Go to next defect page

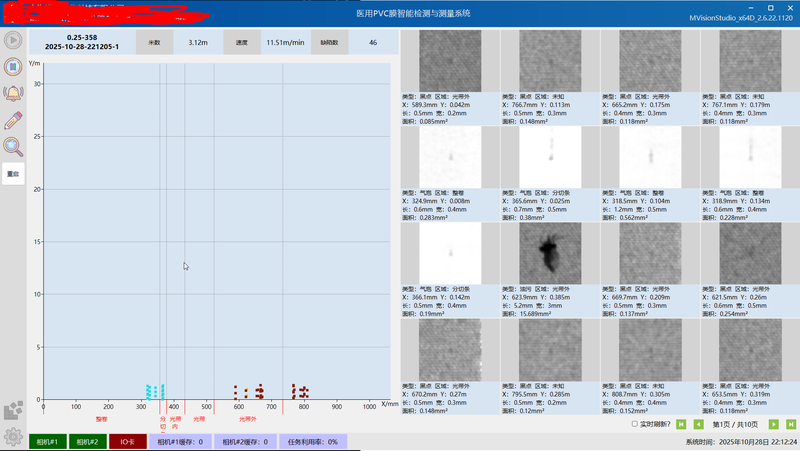tap(774, 425)
